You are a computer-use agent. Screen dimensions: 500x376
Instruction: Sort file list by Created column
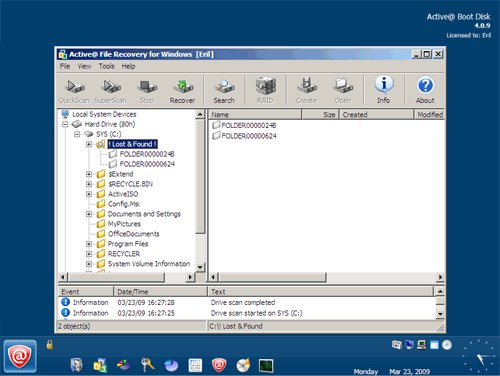pos(377,115)
